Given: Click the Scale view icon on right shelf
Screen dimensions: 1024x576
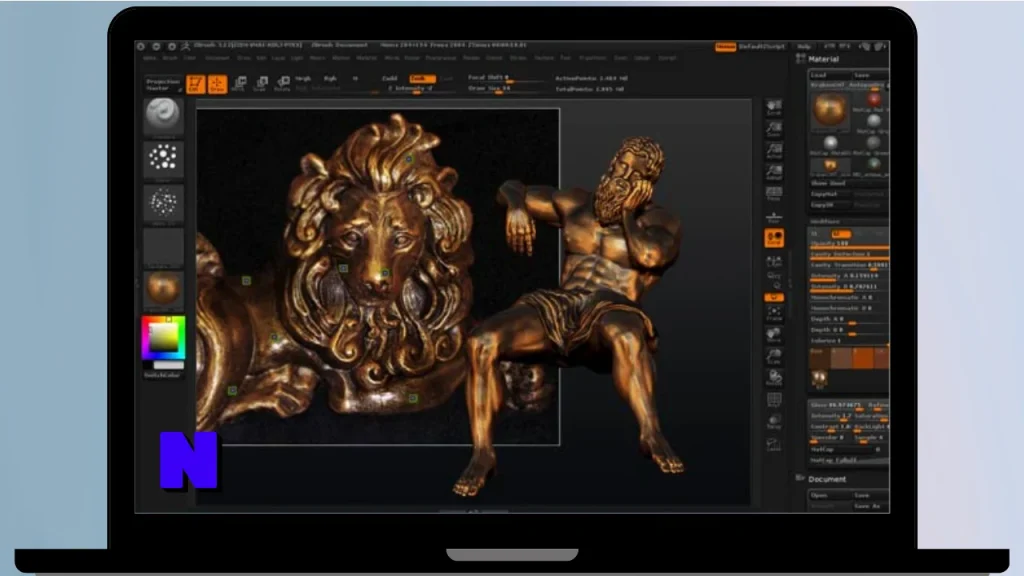Looking at the screenshot, I should 774,357.
